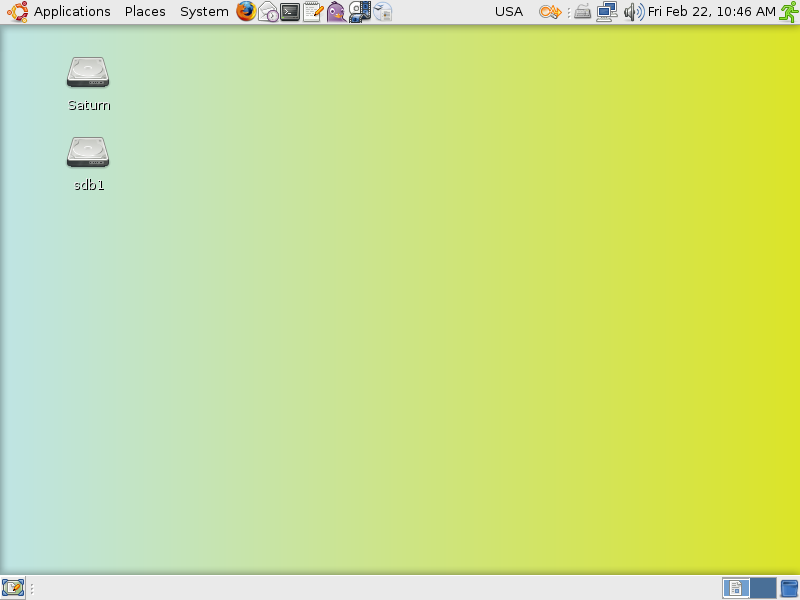Click the log out running man icon
This screenshot has height=600, width=800.
coord(789,12)
